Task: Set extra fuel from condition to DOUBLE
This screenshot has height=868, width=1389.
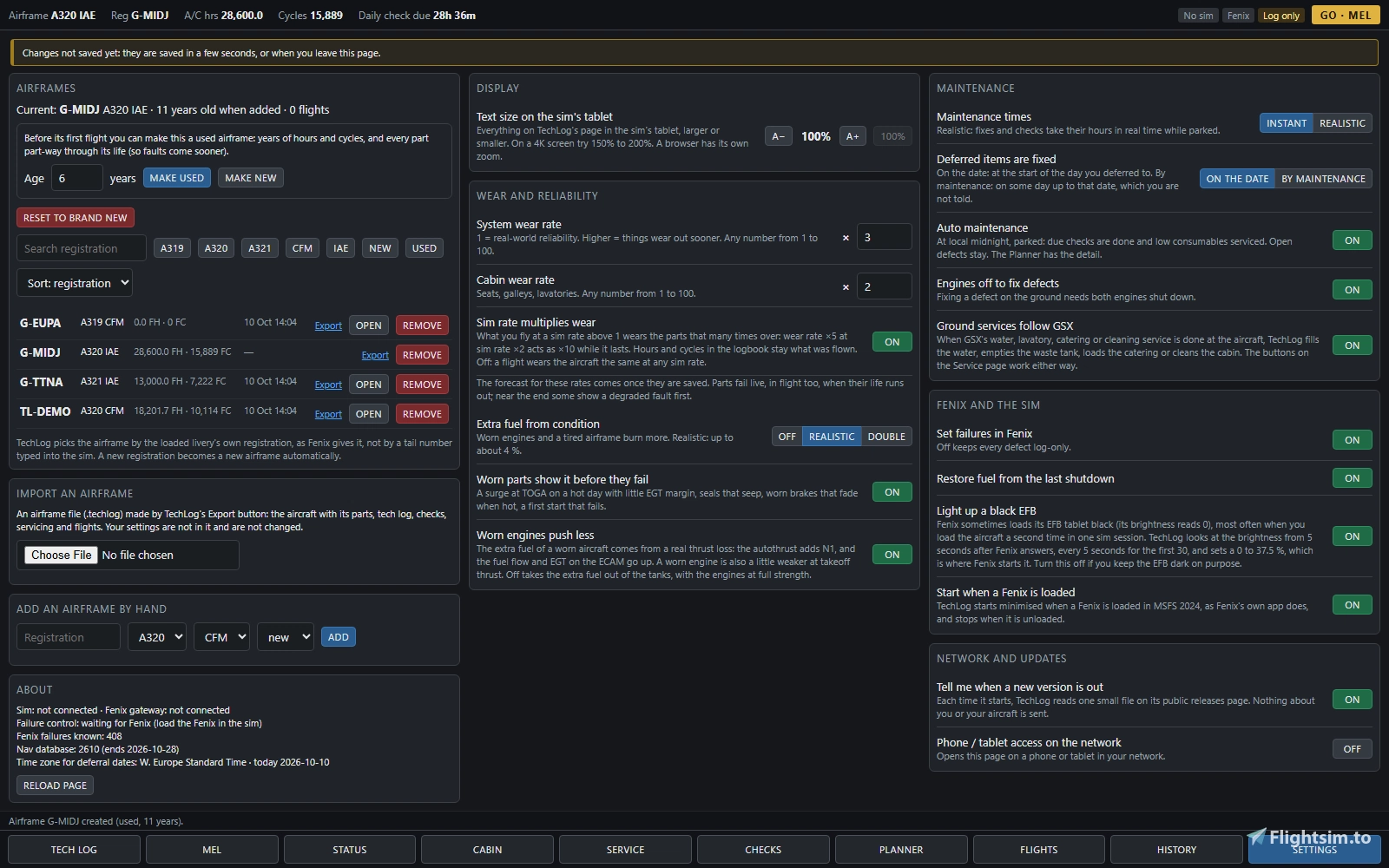Action: (x=886, y=437)
